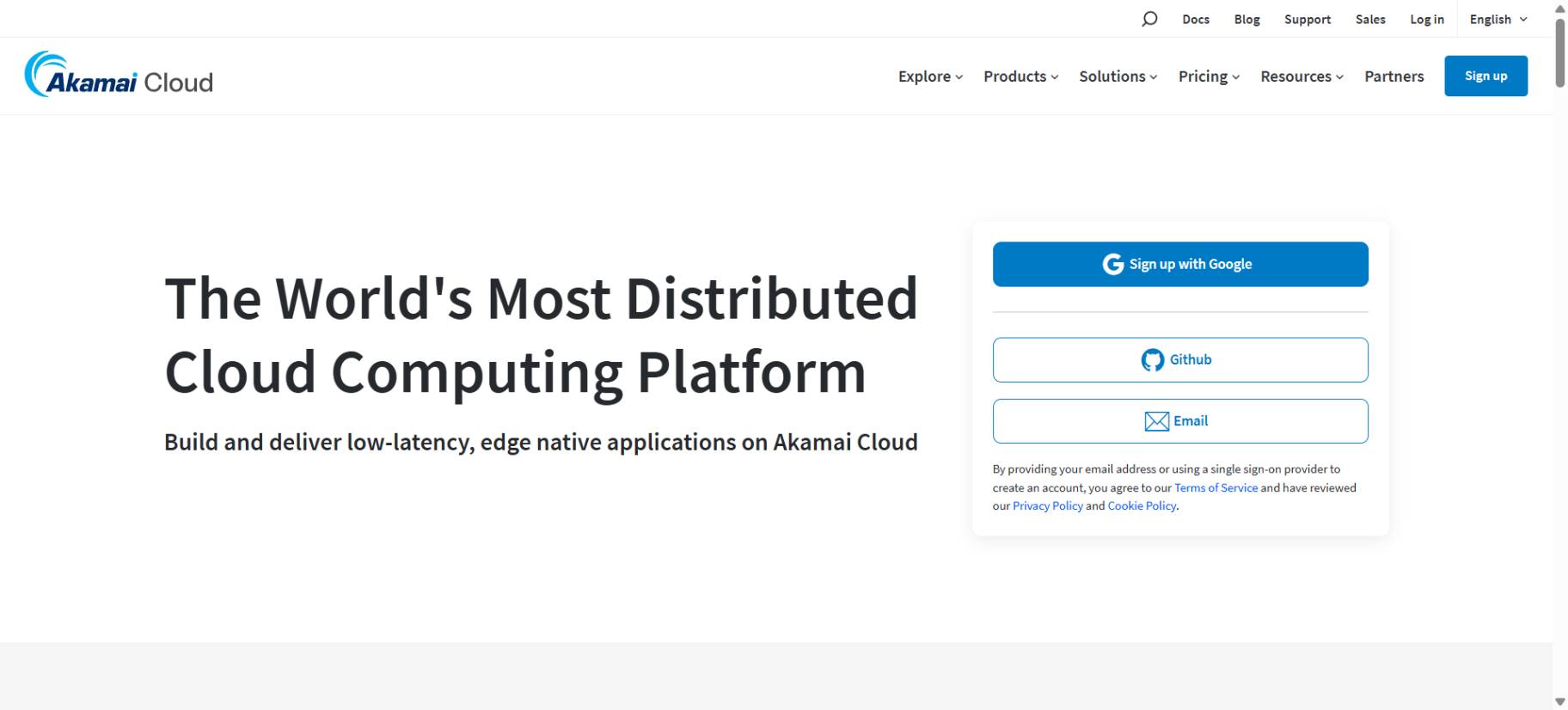
Task: Click the GitHub octocat icon
Action: coord(1153,360)
